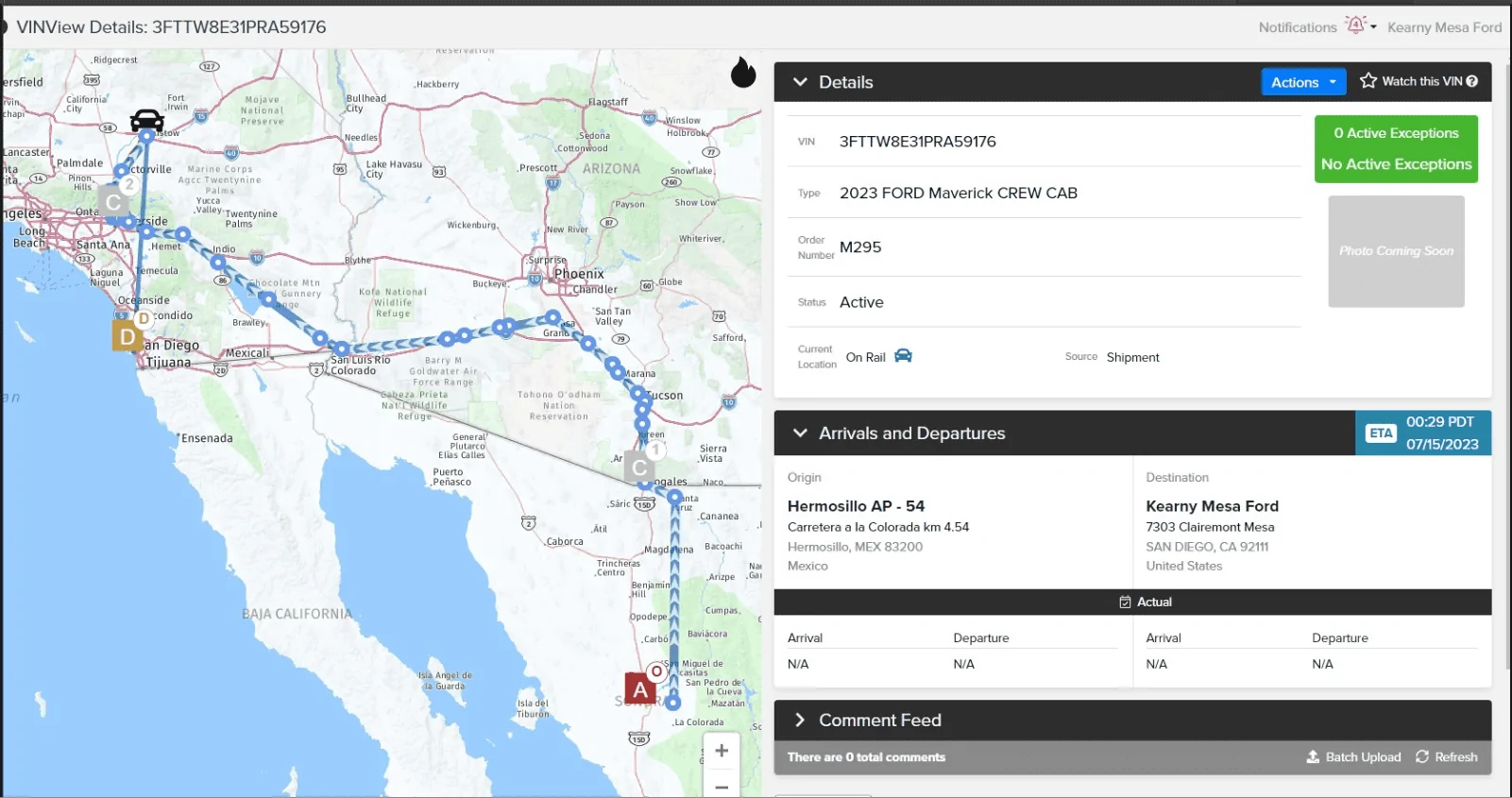Click the ETA badge
Image resolution: width=1512 pixels, height=798 pixels.
pos(1381,433)
